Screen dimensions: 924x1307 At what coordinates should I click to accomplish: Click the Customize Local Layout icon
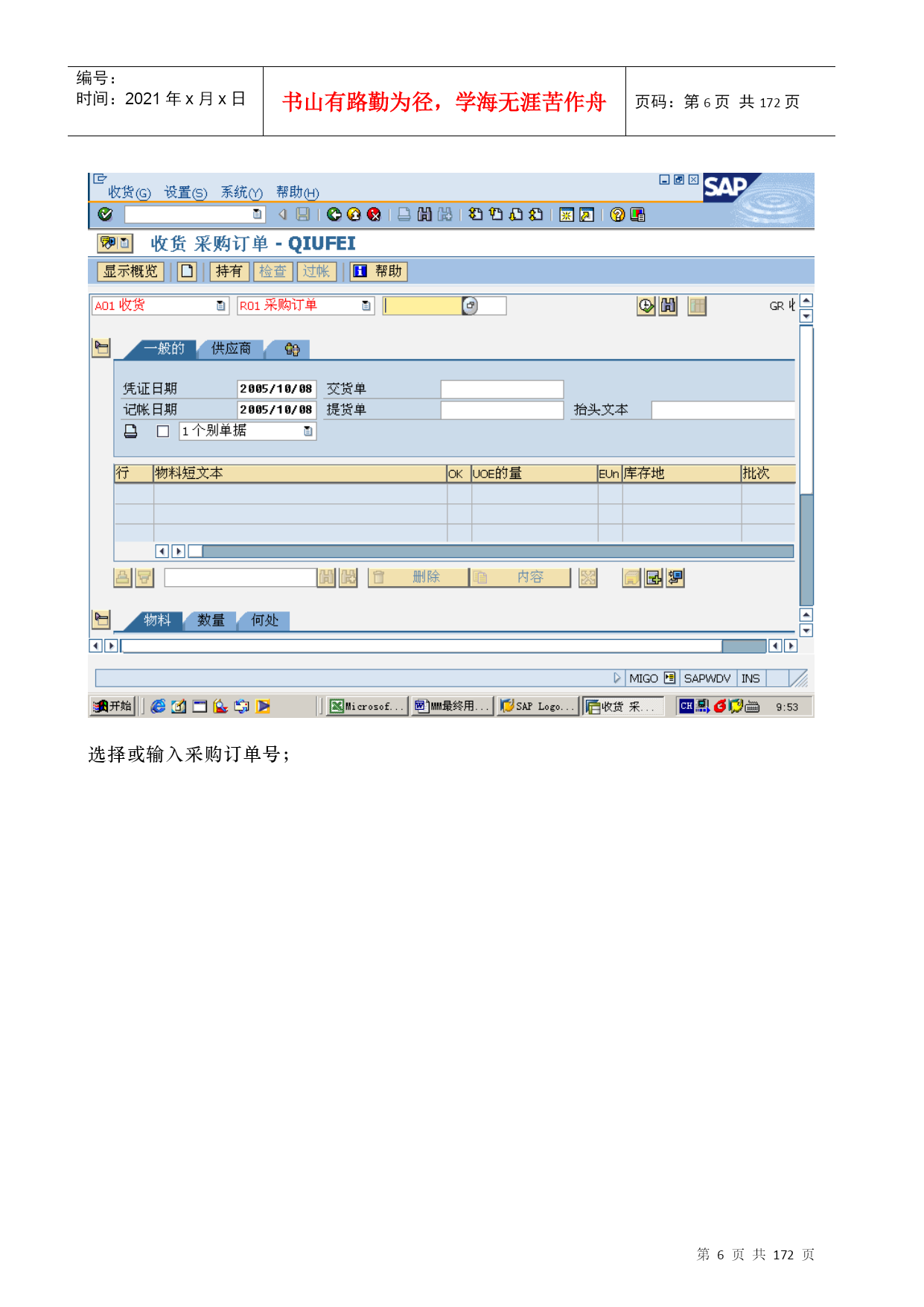click(637, 214)
